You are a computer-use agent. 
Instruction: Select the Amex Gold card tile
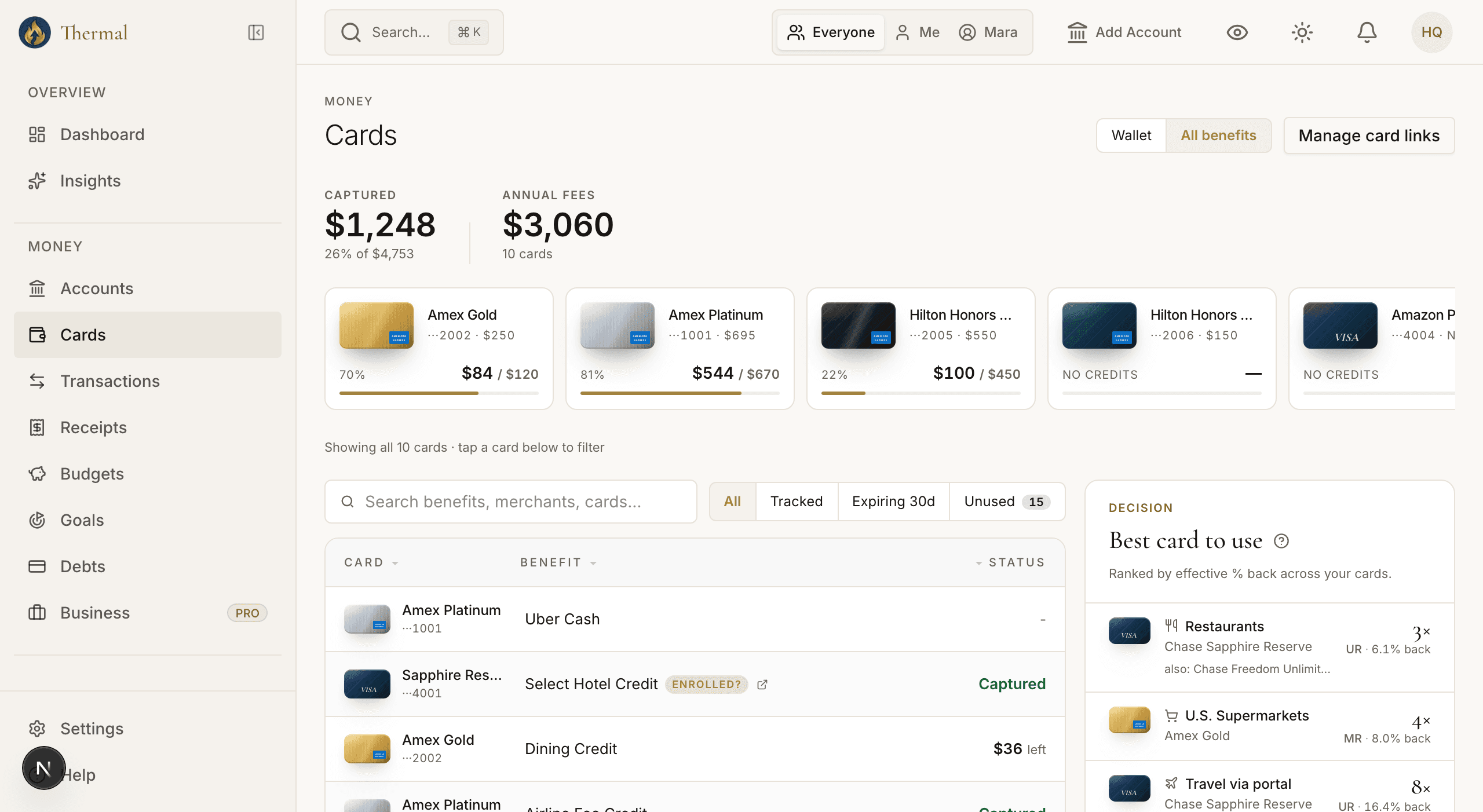point(439,349)
